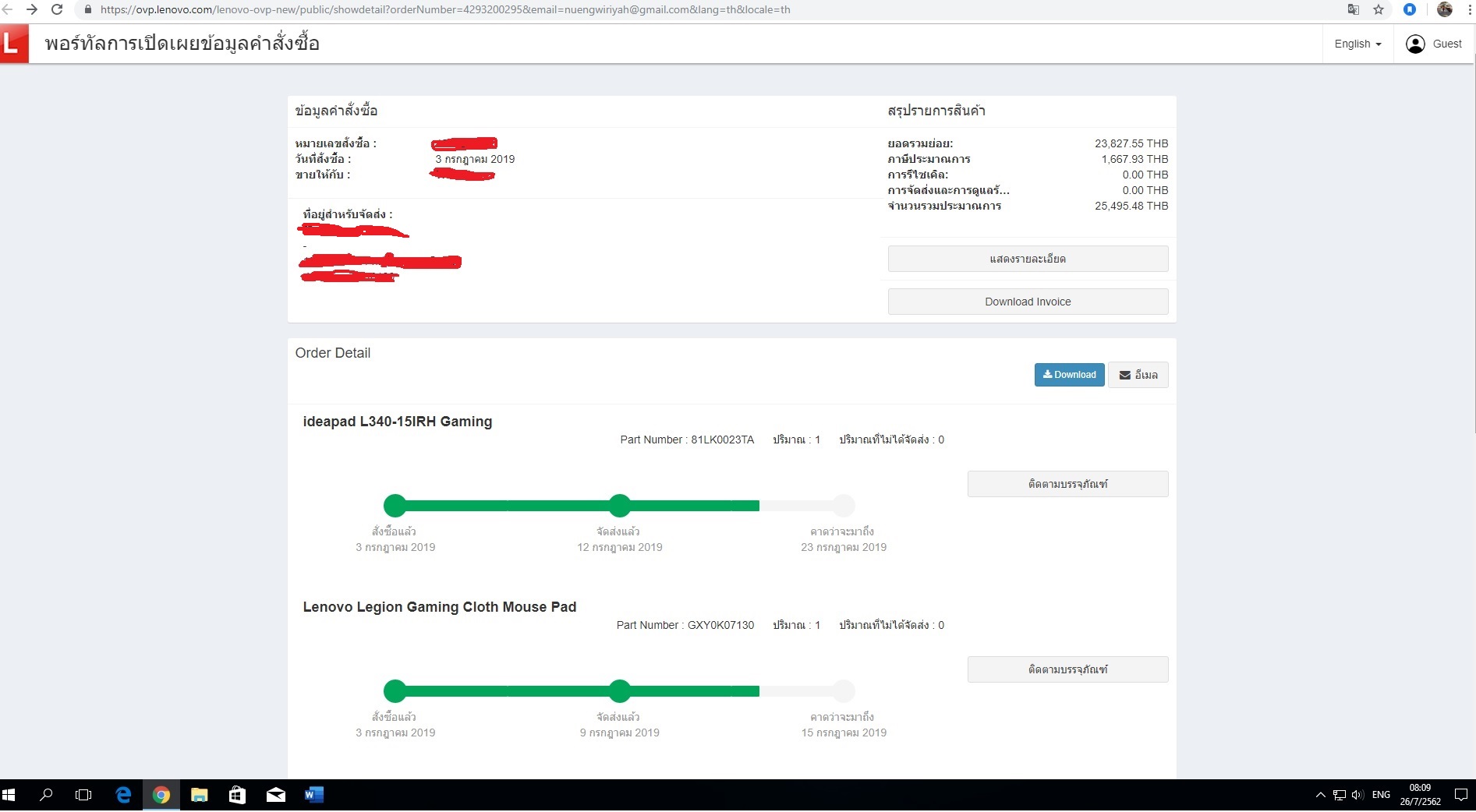Open the volume tray icon
Screen dimensions: 1476x812
tap(1357, 795)
